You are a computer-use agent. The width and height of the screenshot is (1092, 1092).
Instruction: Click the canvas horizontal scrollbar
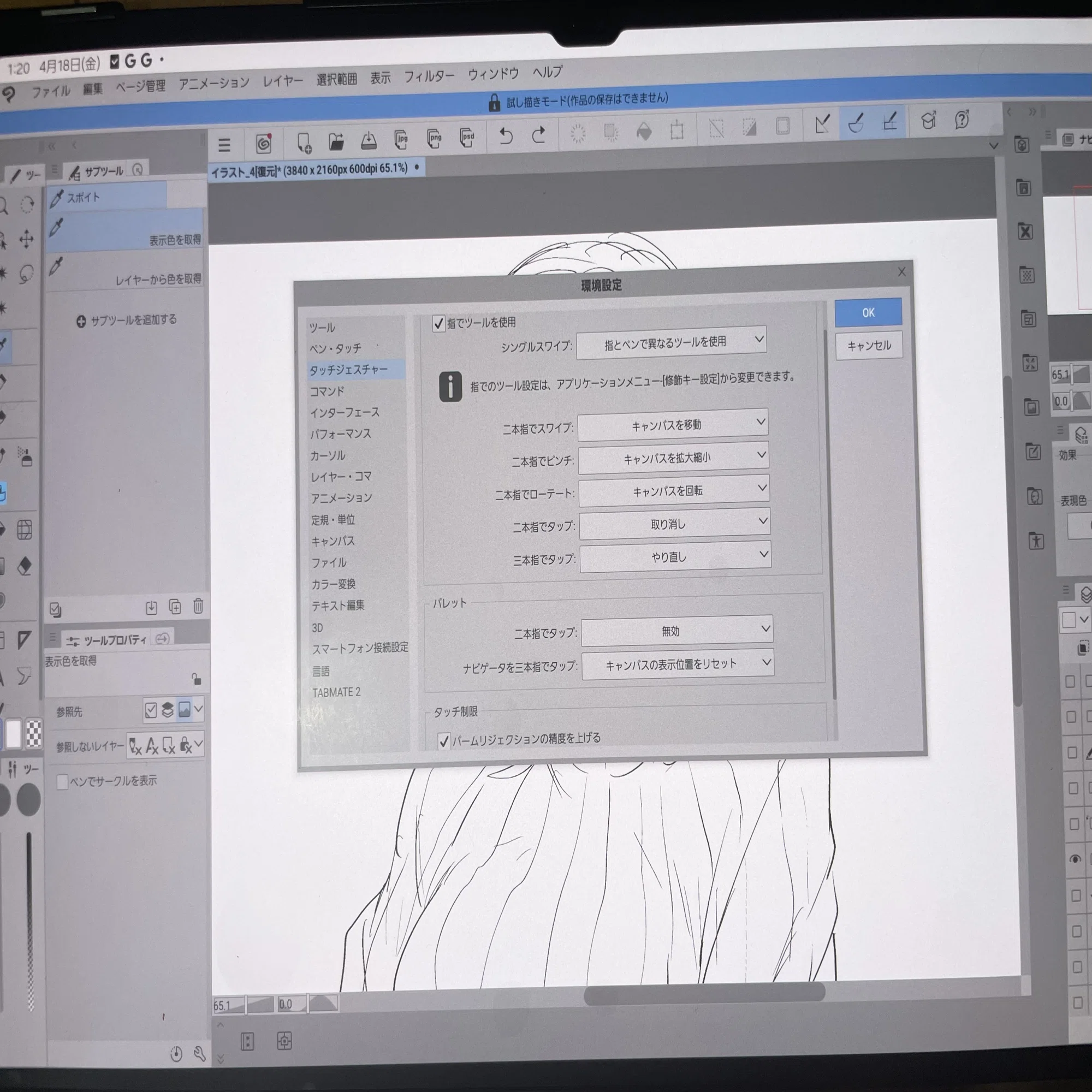[704, 993]
